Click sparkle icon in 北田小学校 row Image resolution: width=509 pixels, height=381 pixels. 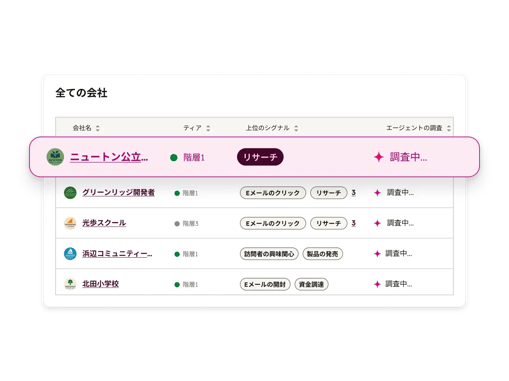(x=377, y=284)
